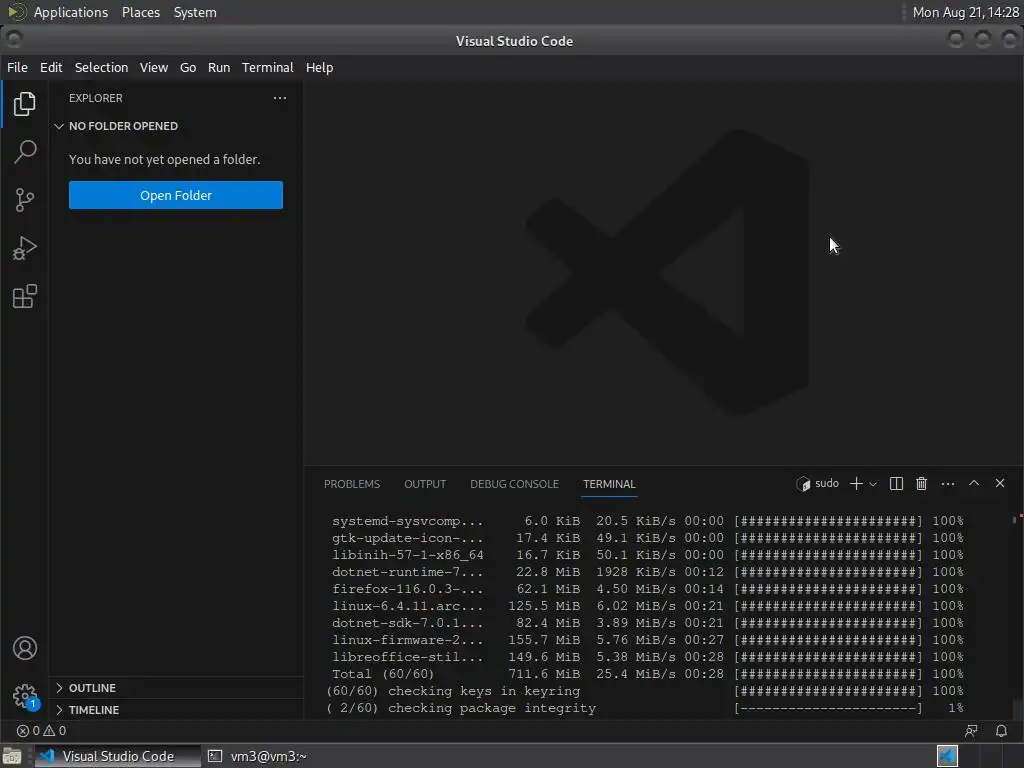Open the Accounts icon in activity bar

[x=25, y=648]
